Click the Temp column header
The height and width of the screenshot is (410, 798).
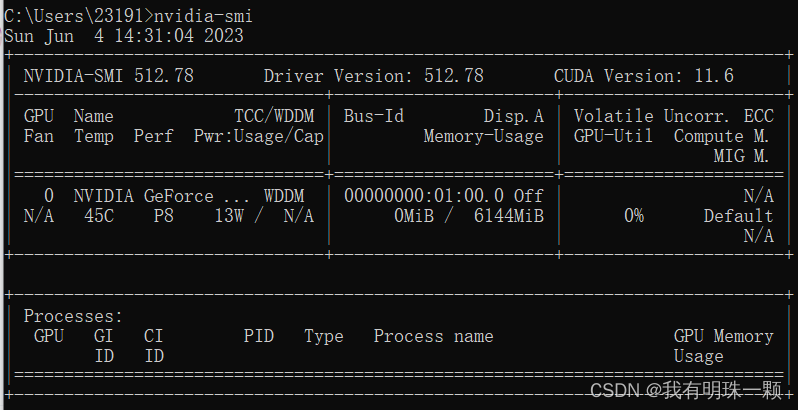[94, 136]
